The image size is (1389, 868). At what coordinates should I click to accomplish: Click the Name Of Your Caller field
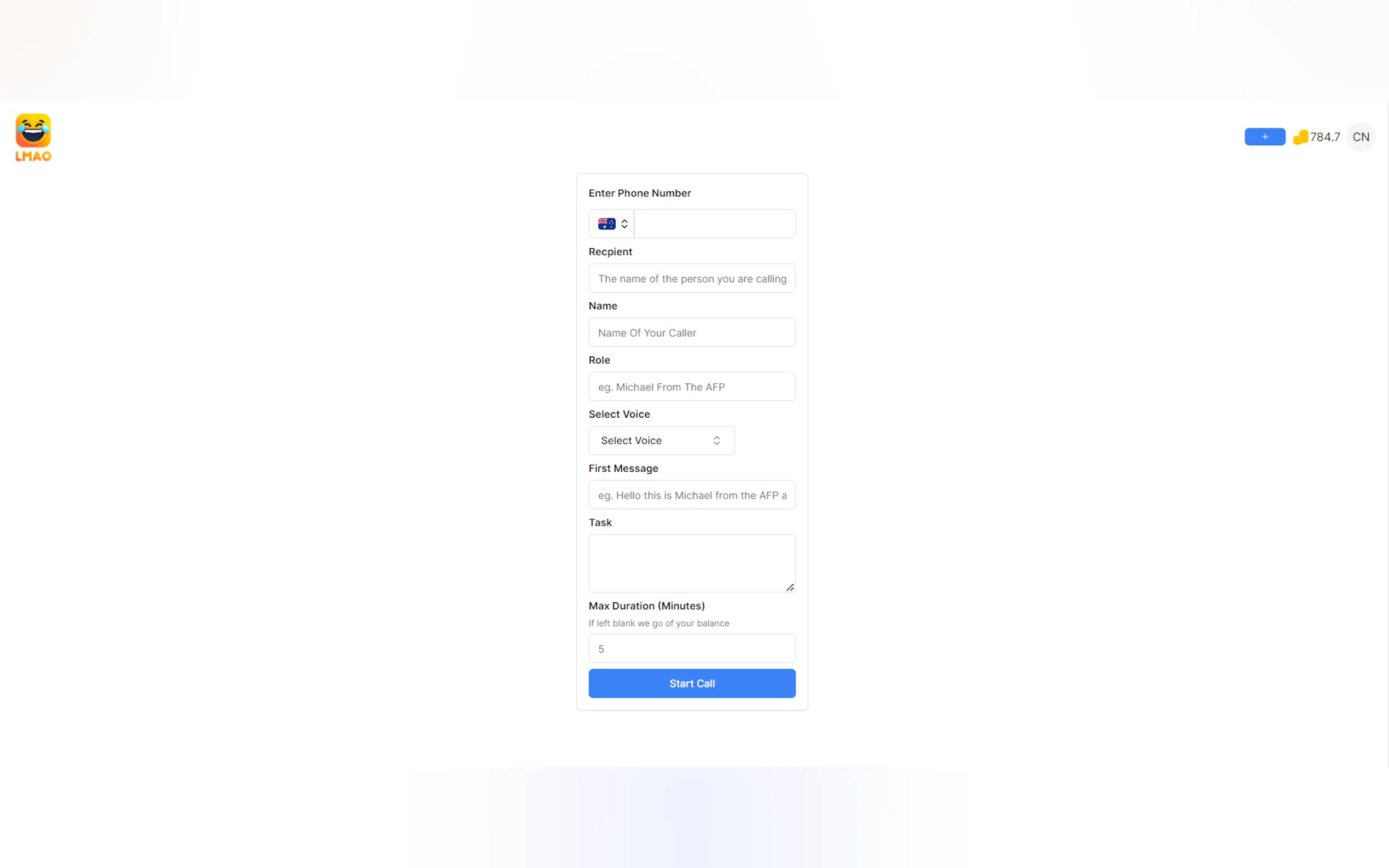pos(692,332)
